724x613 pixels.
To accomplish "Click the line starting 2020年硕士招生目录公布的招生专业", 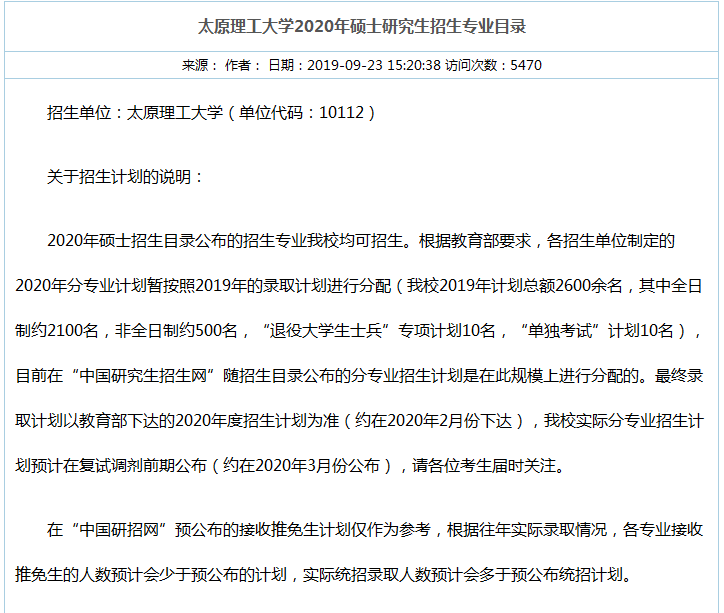I will (361, 240).
